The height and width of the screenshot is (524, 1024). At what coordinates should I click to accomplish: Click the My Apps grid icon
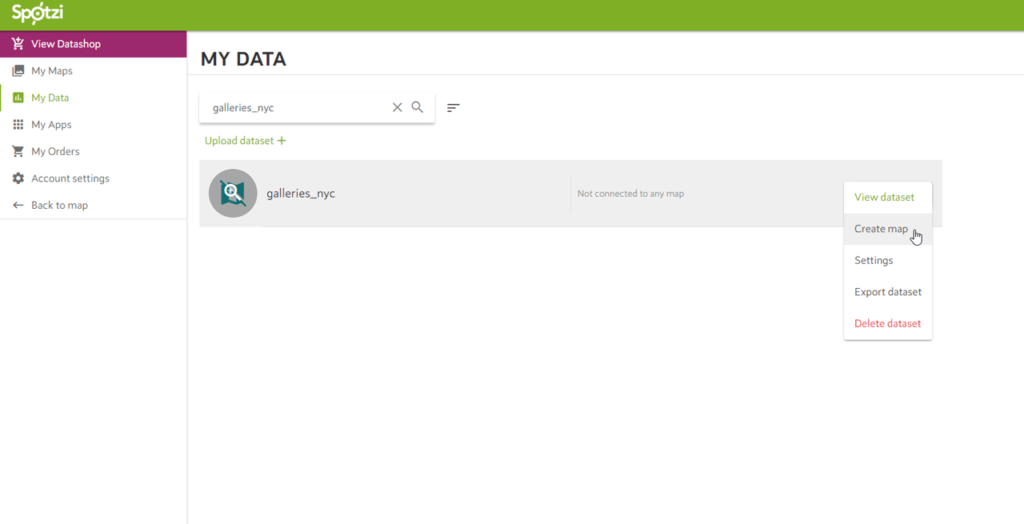pyautogui.click(x=18, y=124)
